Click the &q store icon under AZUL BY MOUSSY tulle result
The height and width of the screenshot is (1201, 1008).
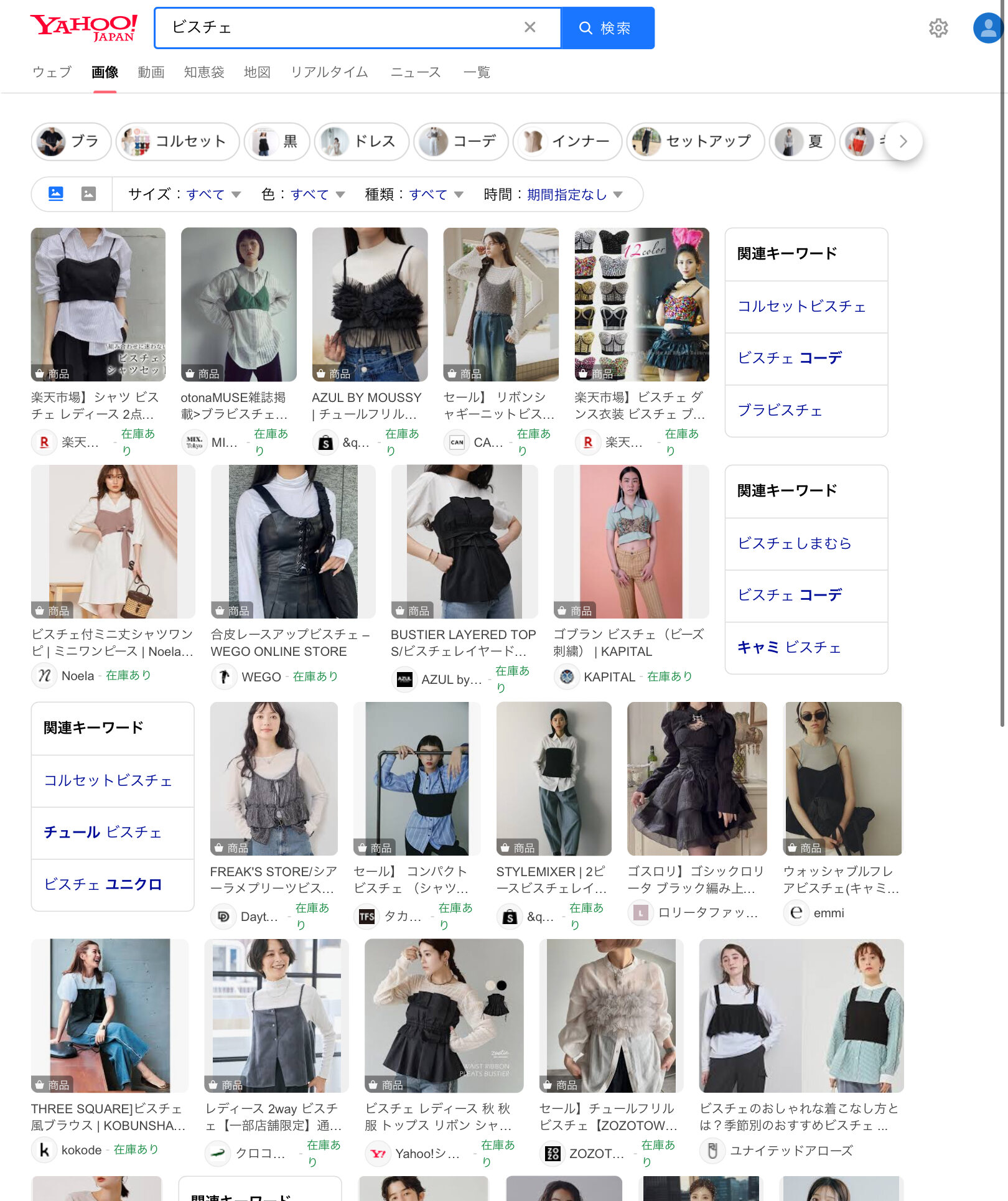tap(325, 442)
